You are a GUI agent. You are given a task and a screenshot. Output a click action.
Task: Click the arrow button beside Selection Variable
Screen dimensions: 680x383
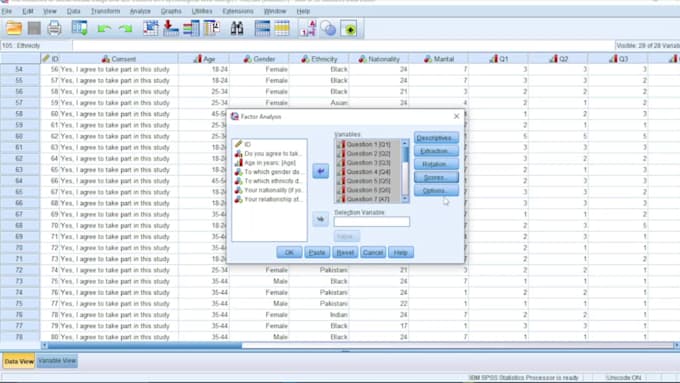pyautogui.click(x=320, y=219)
